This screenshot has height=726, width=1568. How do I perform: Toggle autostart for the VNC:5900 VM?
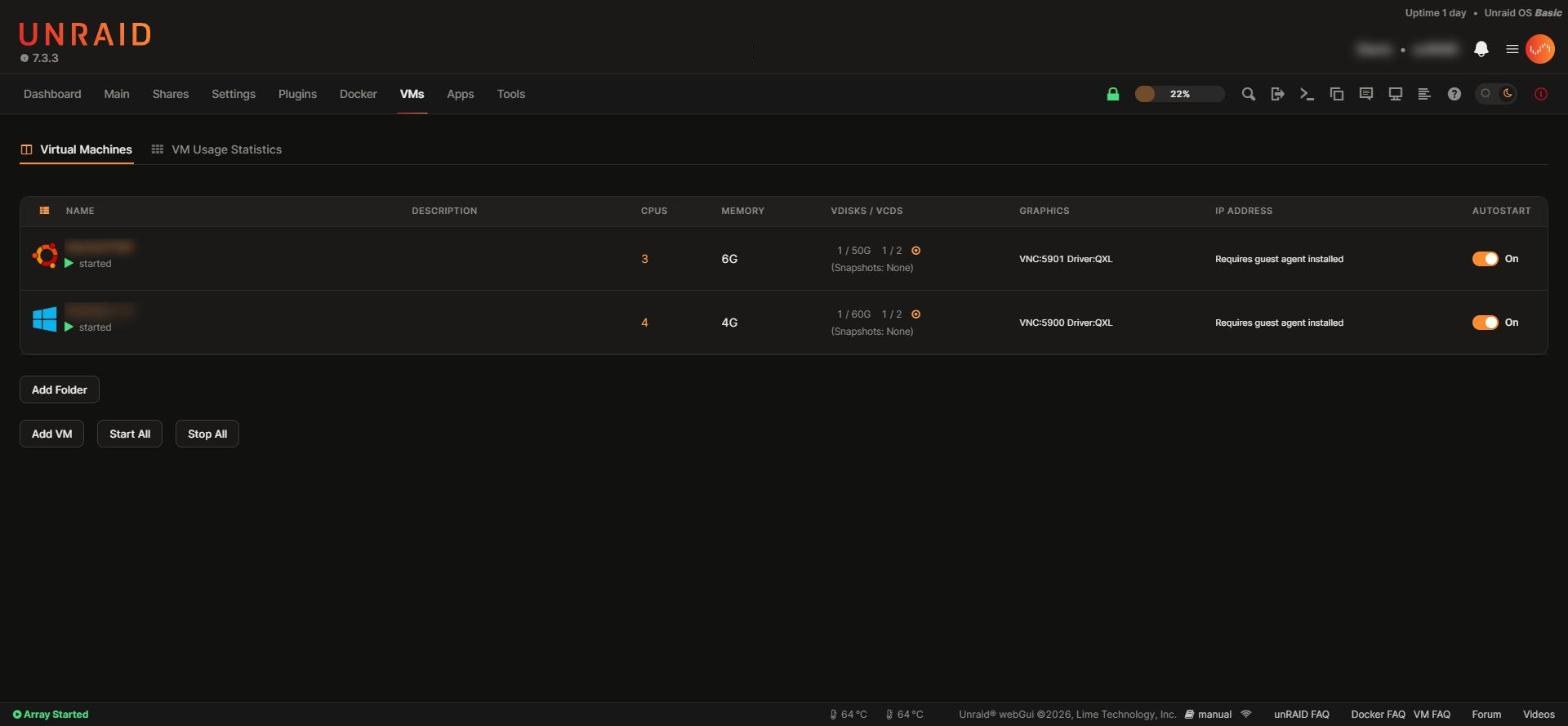coord(1485,323)
